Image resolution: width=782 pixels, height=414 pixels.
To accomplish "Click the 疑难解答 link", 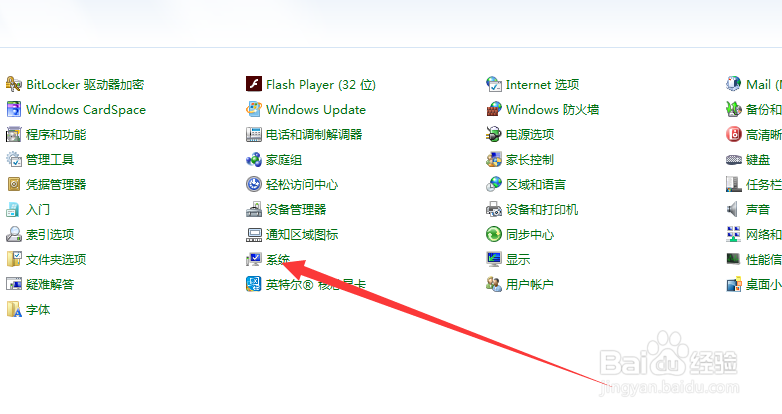I will click(x=50, y=285).
